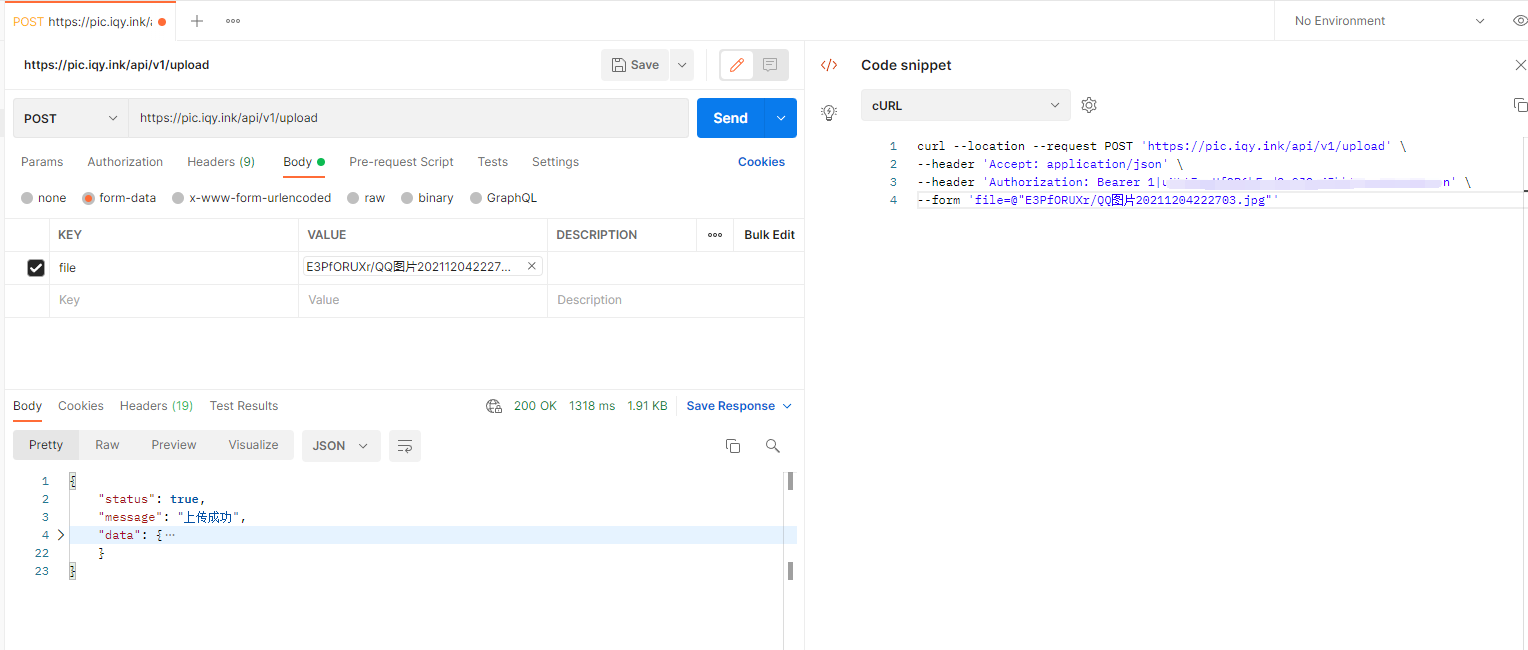Screen dimensions: 1528x650
Task: Click the empty Value input field
Action: tap(423, 300)
